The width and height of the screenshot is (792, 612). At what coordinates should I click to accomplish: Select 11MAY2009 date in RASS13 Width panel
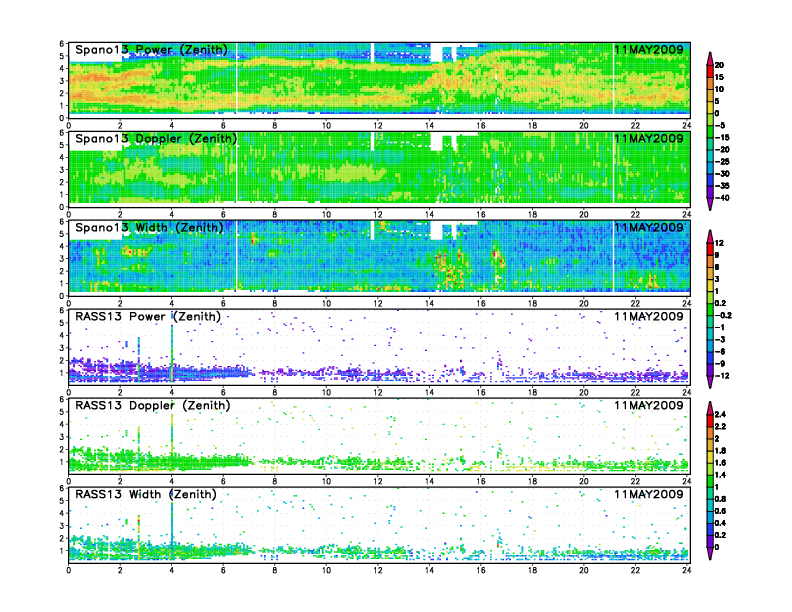click(x=649, y=494)
